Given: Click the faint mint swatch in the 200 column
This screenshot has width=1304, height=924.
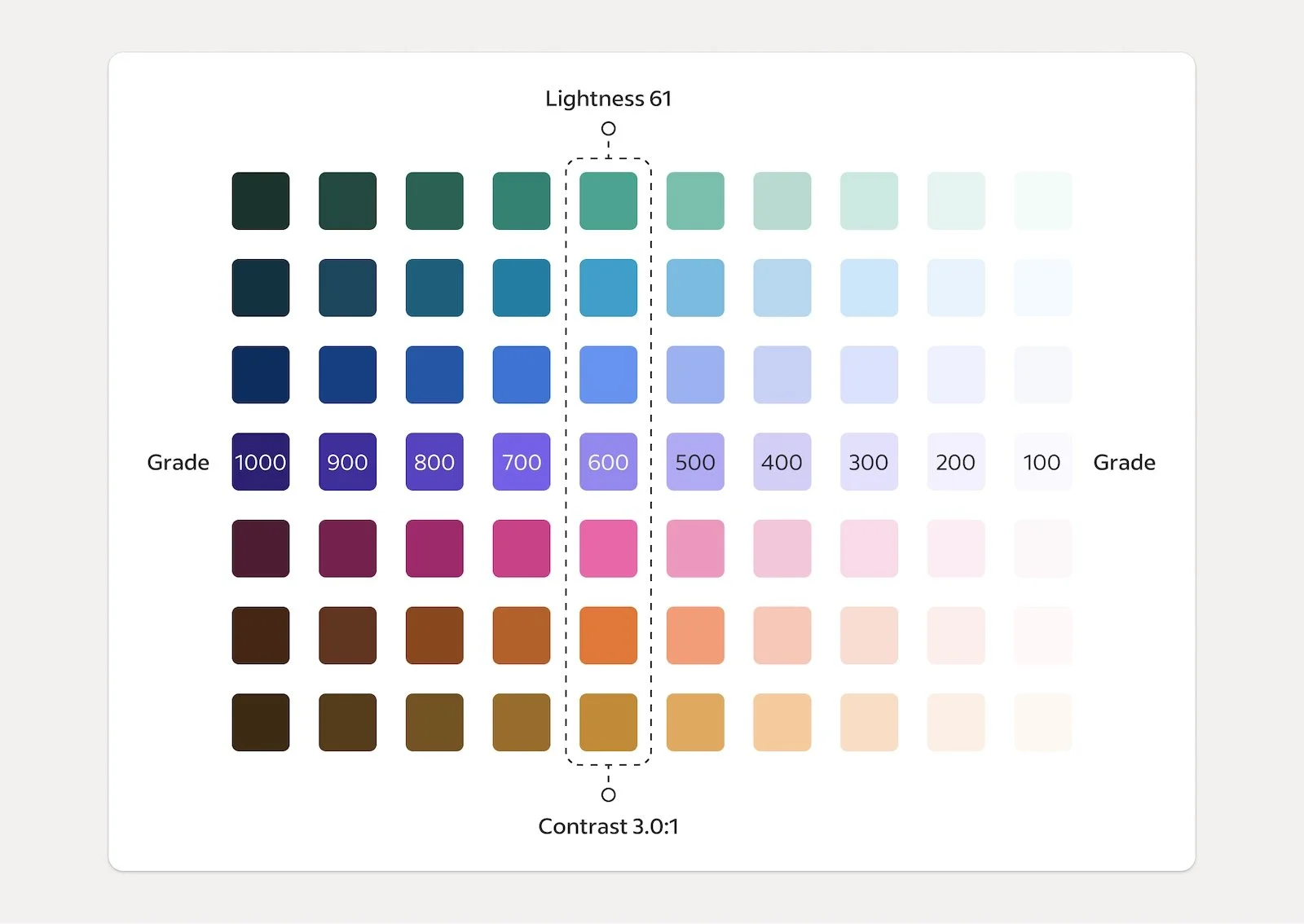Looking at the screenshot, I should tap(956, 201).
